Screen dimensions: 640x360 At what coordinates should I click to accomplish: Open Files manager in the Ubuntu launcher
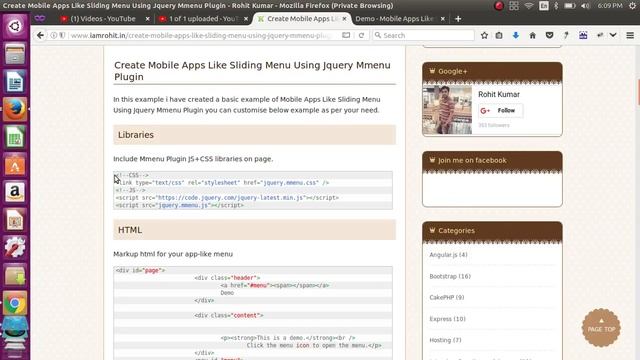(15, 54)
